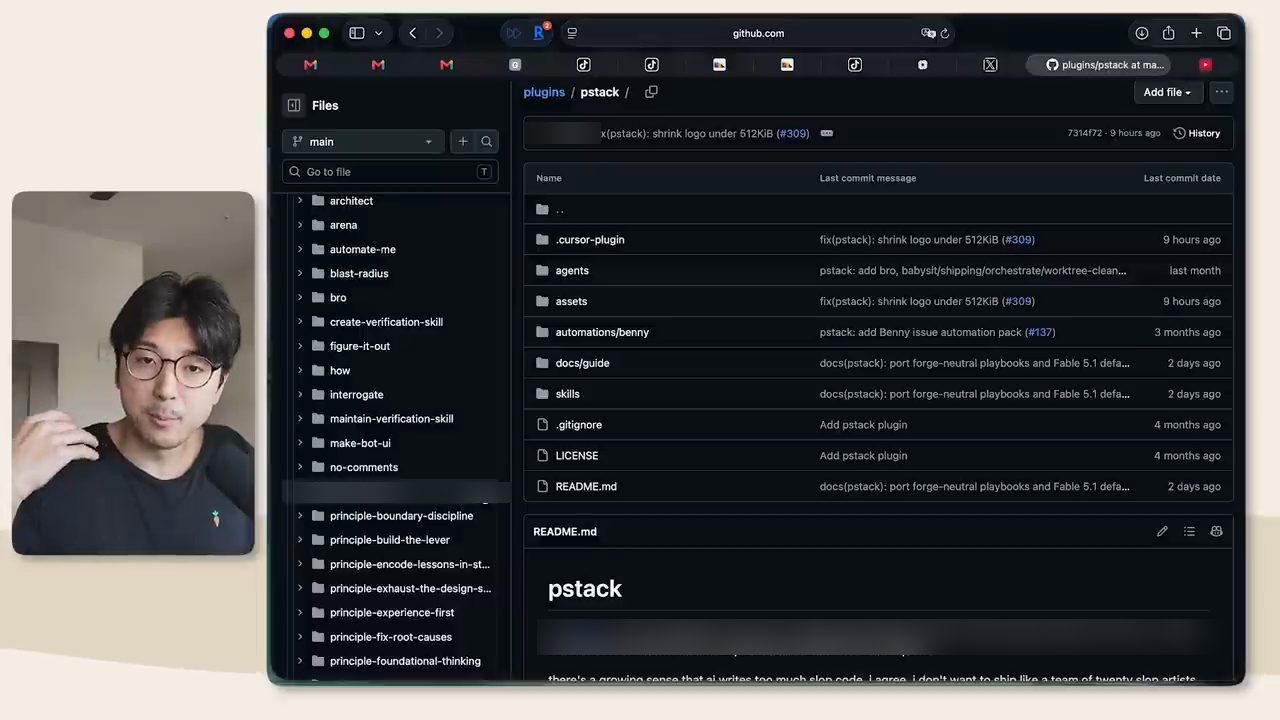The height and width of the screenshot is (720, 1280).
Task: Open the main branch dropdown
Action: click(x=363, y=142)
